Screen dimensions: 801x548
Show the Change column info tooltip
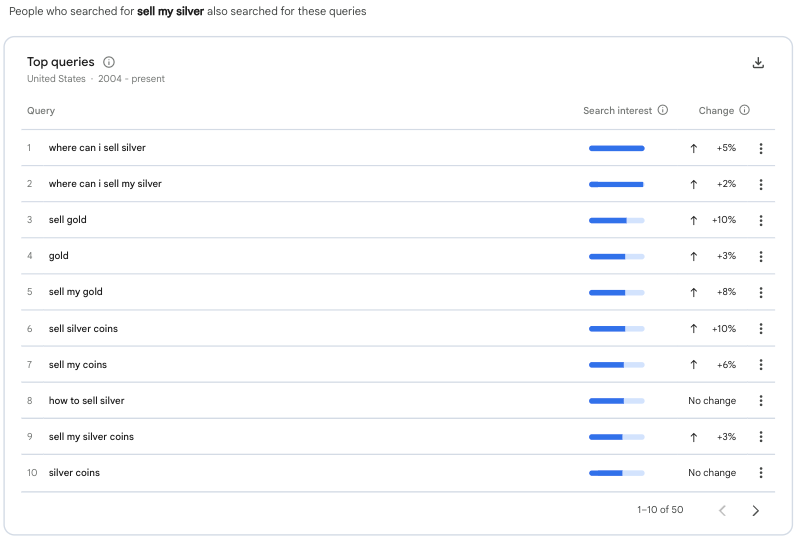[x=745, y=111]
